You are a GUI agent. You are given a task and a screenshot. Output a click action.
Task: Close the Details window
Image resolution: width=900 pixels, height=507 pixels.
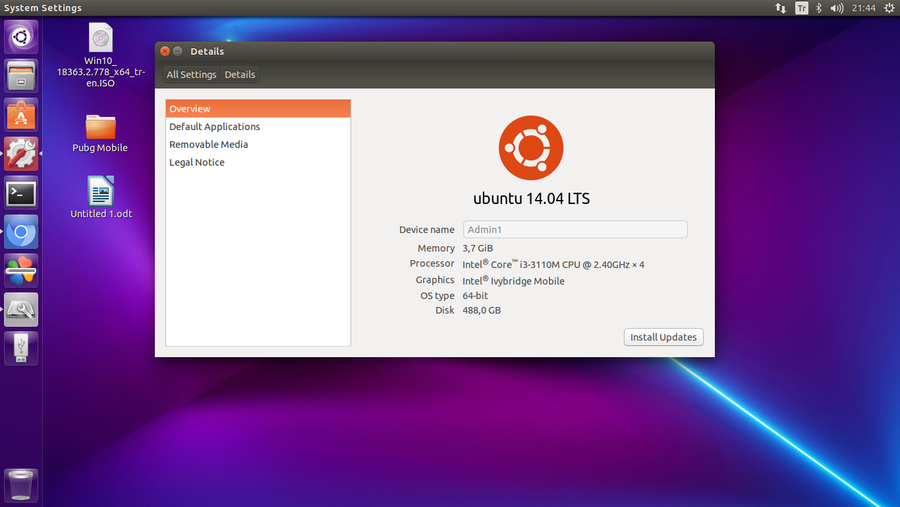coord(165,51)
